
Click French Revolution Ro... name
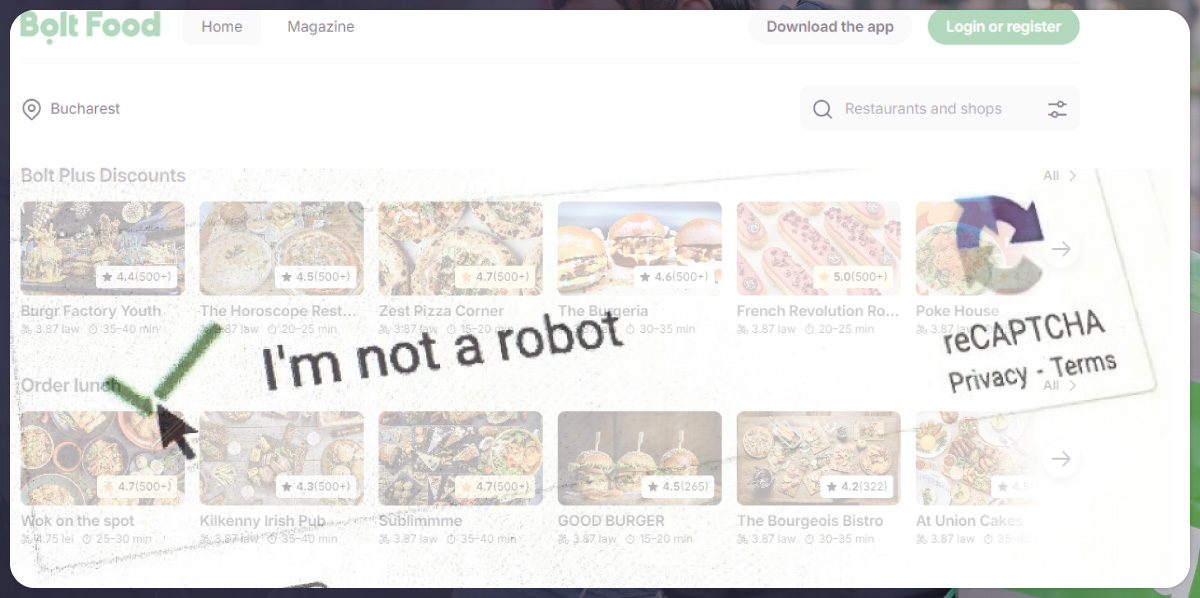pyautogui.click(x=818, y=311)
